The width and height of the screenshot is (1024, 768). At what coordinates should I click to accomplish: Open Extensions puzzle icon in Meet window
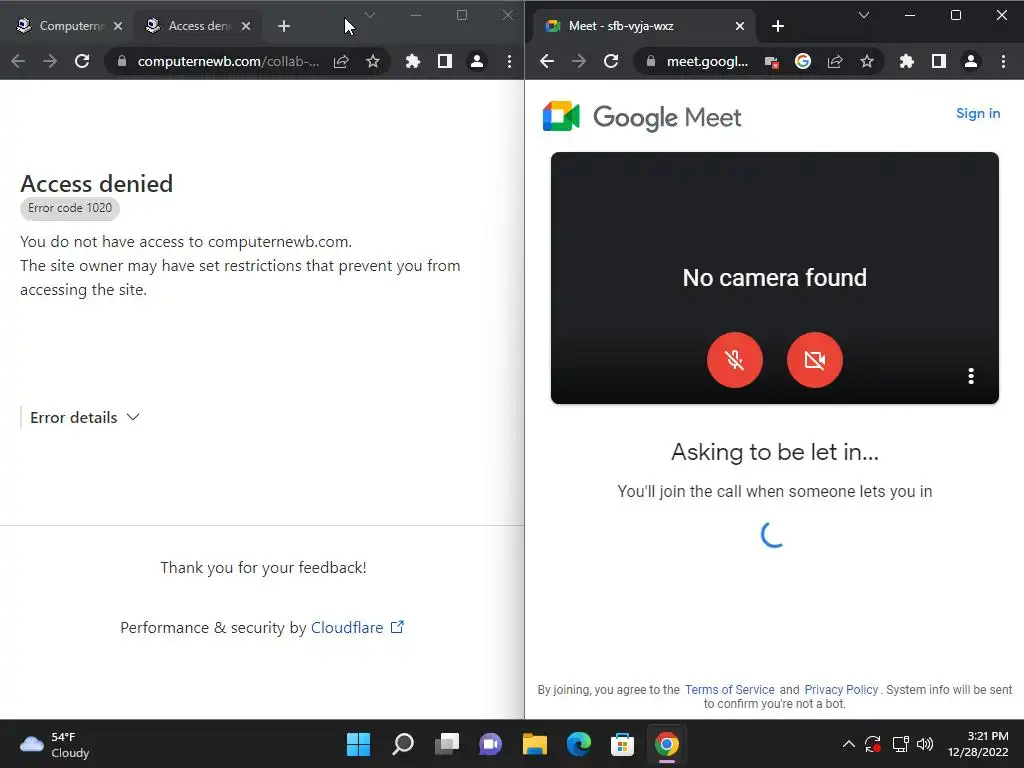tap(906, 61)
